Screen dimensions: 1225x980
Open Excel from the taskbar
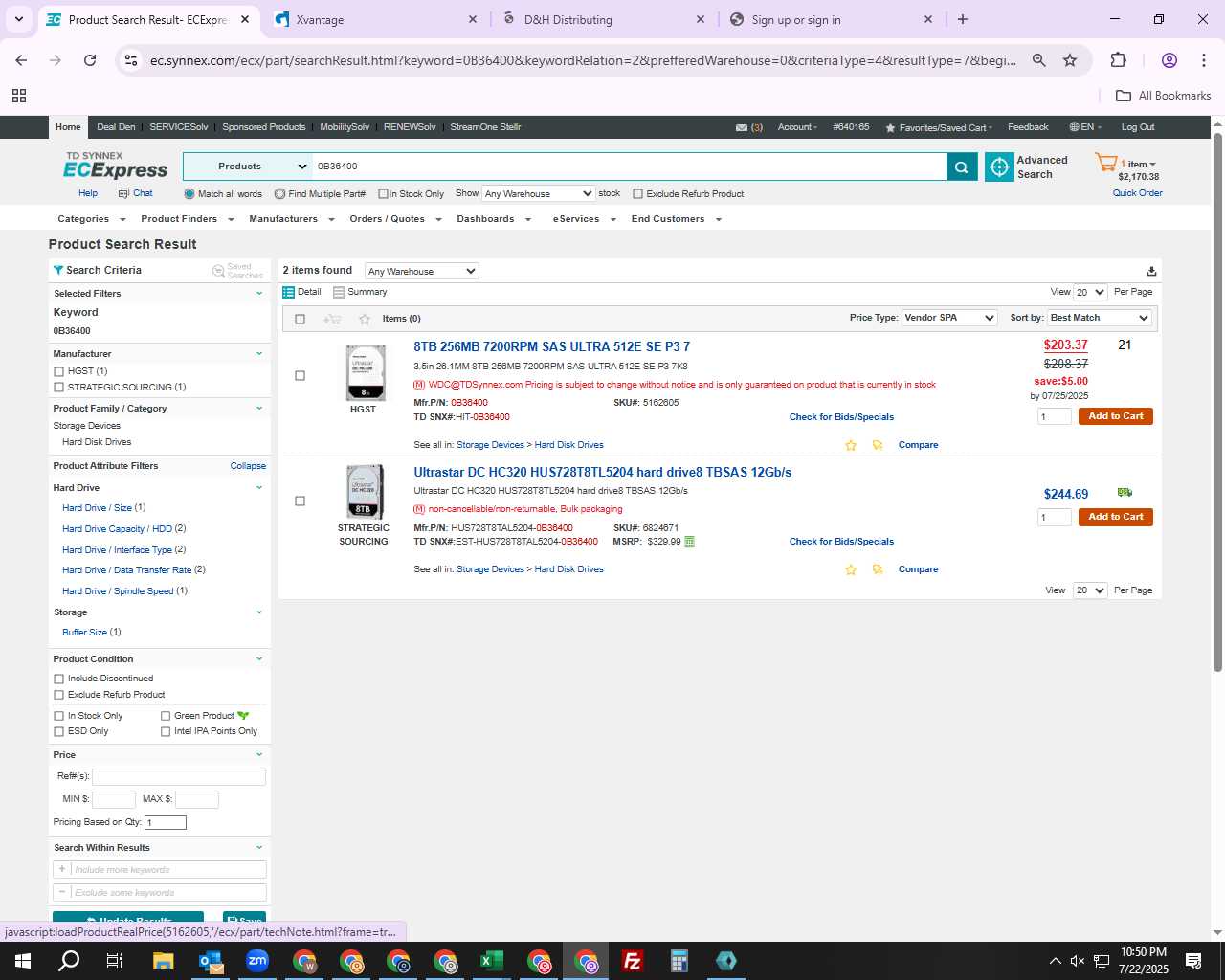click(491, 961)
